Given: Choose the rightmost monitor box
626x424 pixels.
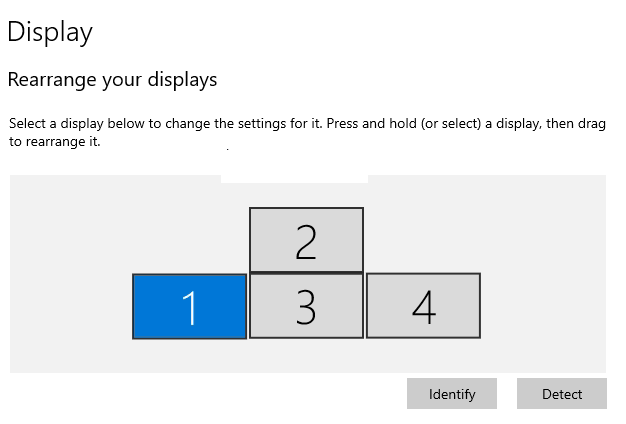Looking at the screenshot, I should [423, 306].
